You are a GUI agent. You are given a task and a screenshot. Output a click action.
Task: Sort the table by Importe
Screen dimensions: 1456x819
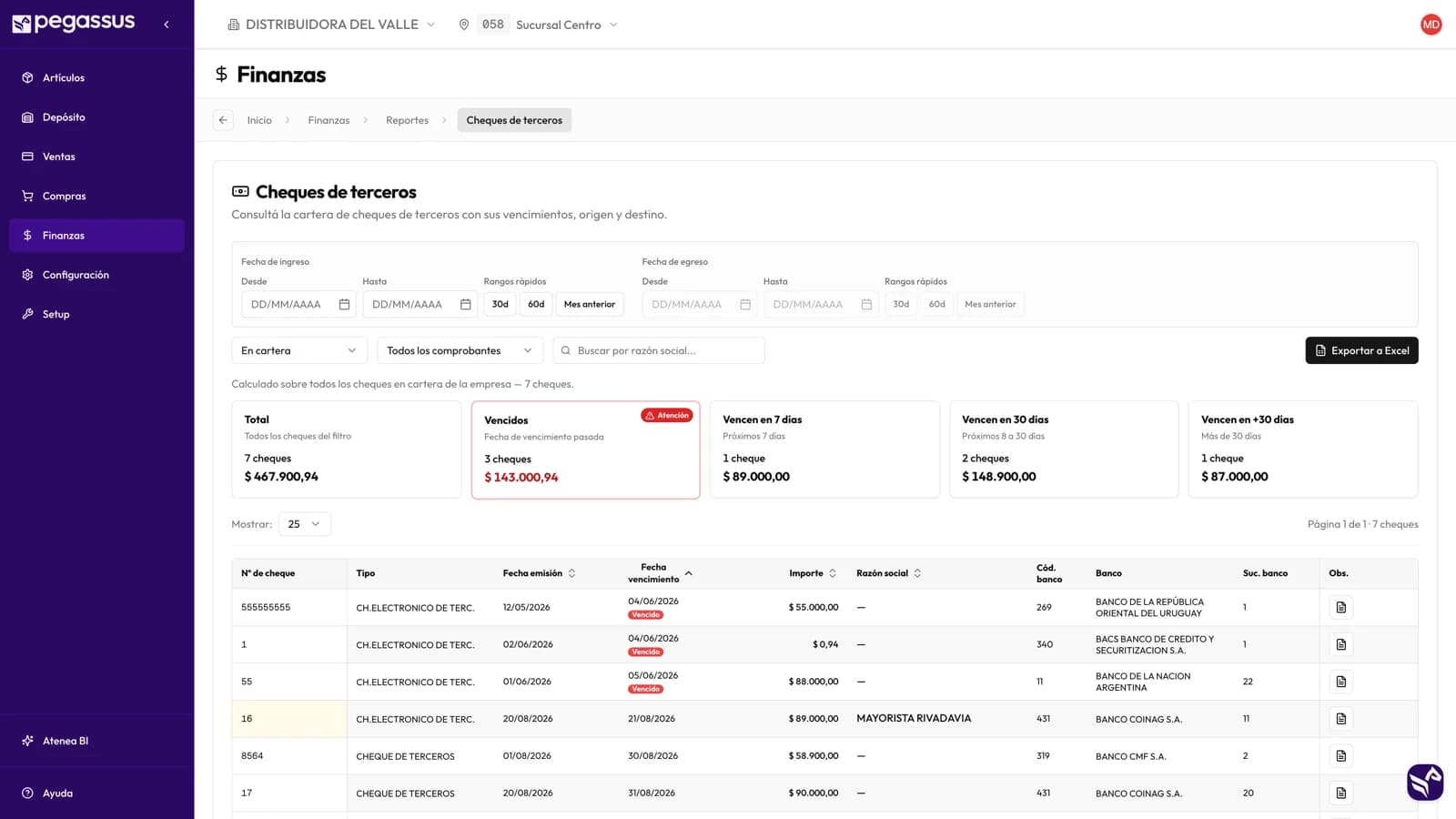coord(832,573)
